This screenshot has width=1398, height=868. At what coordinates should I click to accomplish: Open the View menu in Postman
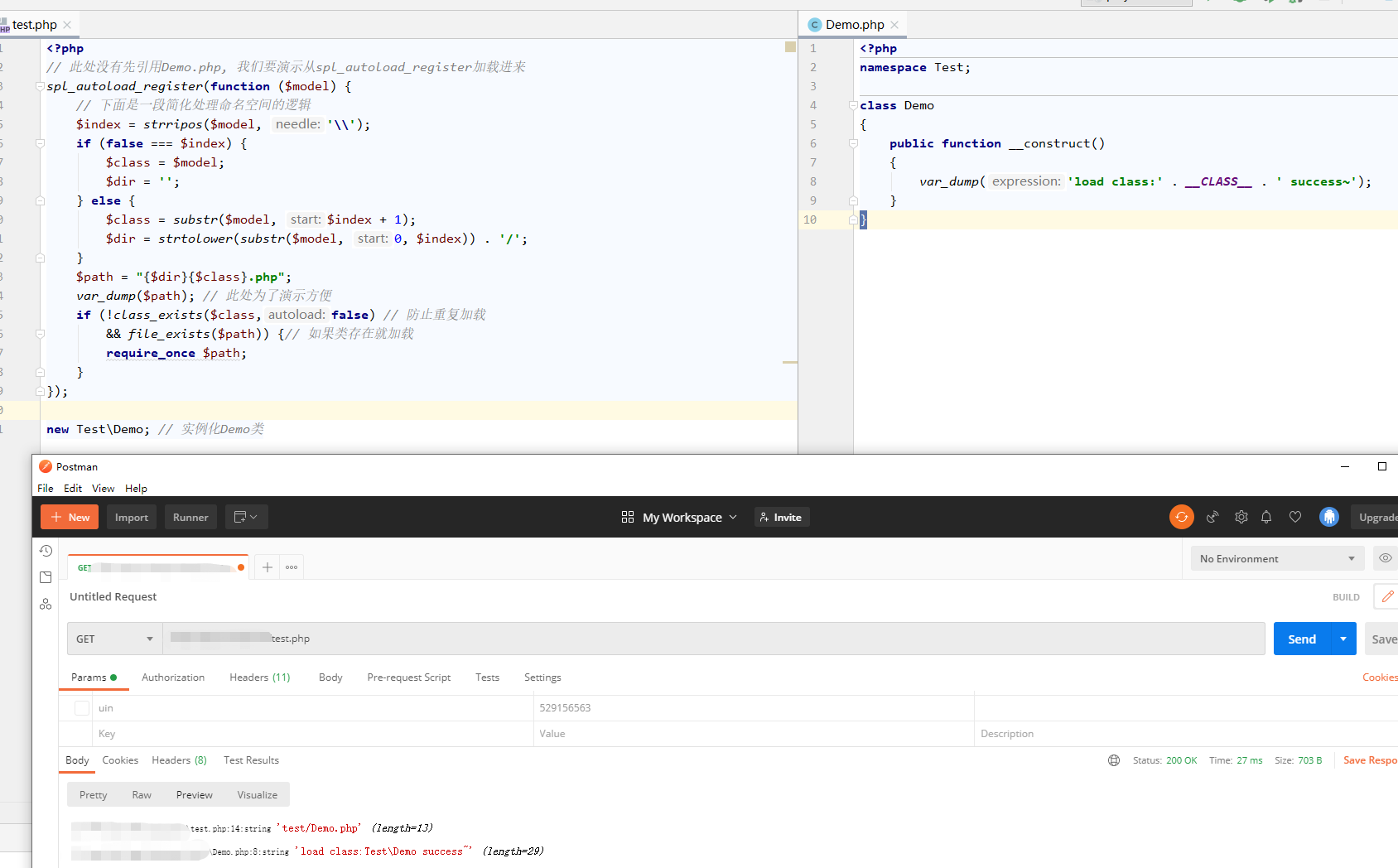click(103, 489)
